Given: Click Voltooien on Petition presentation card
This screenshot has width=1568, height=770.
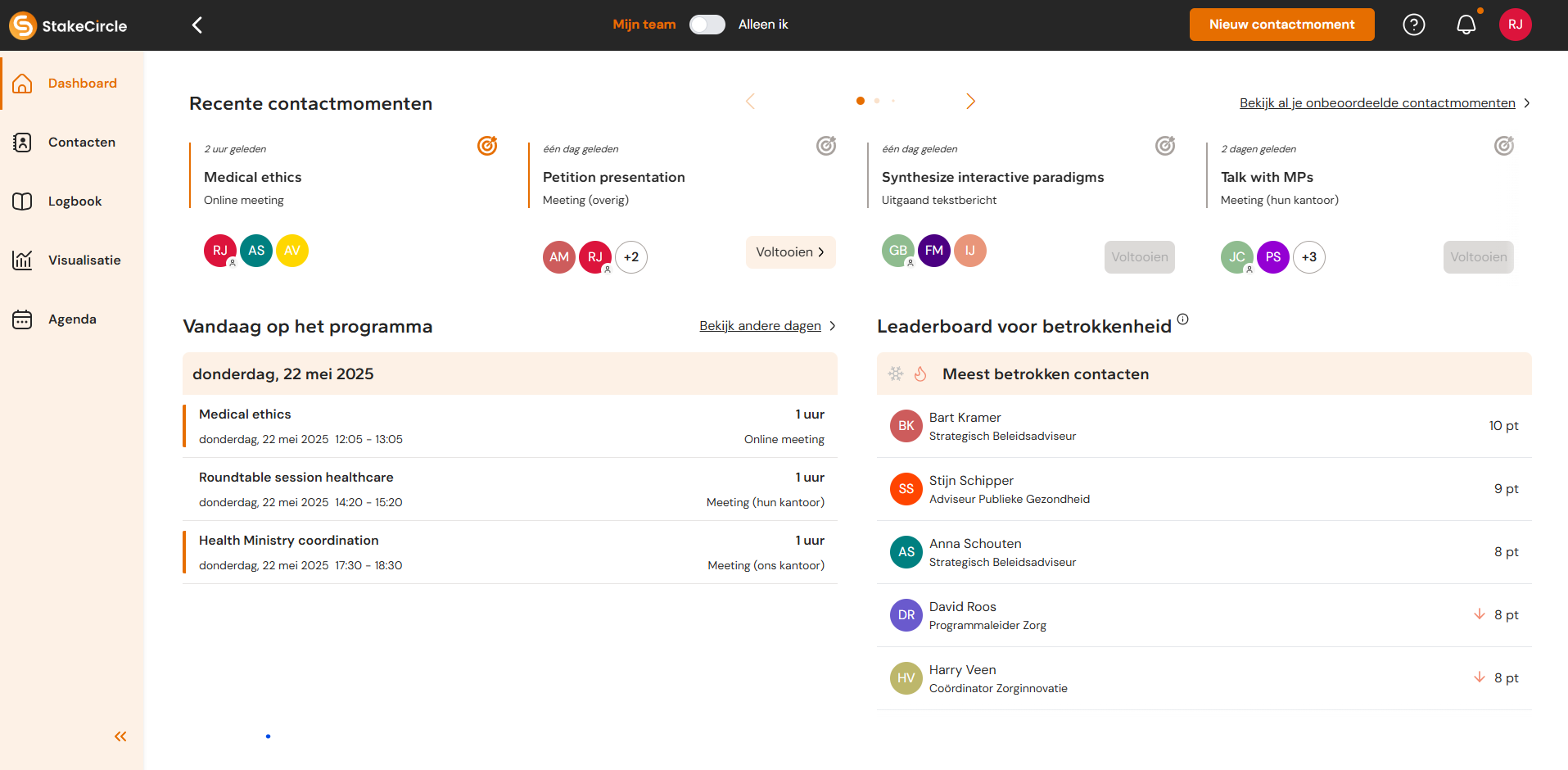Looking at the screenshot, I should (790, 252).
